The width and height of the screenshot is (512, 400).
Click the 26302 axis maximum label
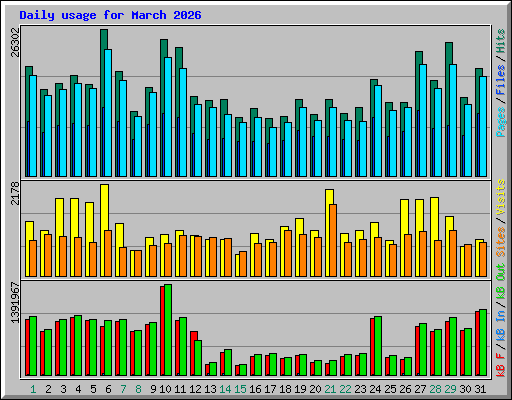(x=15, y=43)
